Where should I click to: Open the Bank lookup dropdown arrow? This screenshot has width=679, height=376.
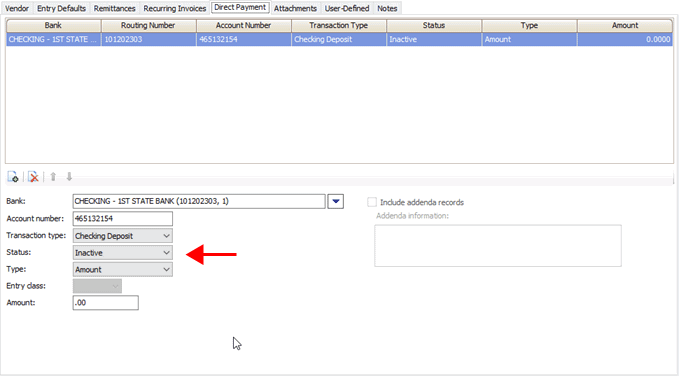pos(336,201)
